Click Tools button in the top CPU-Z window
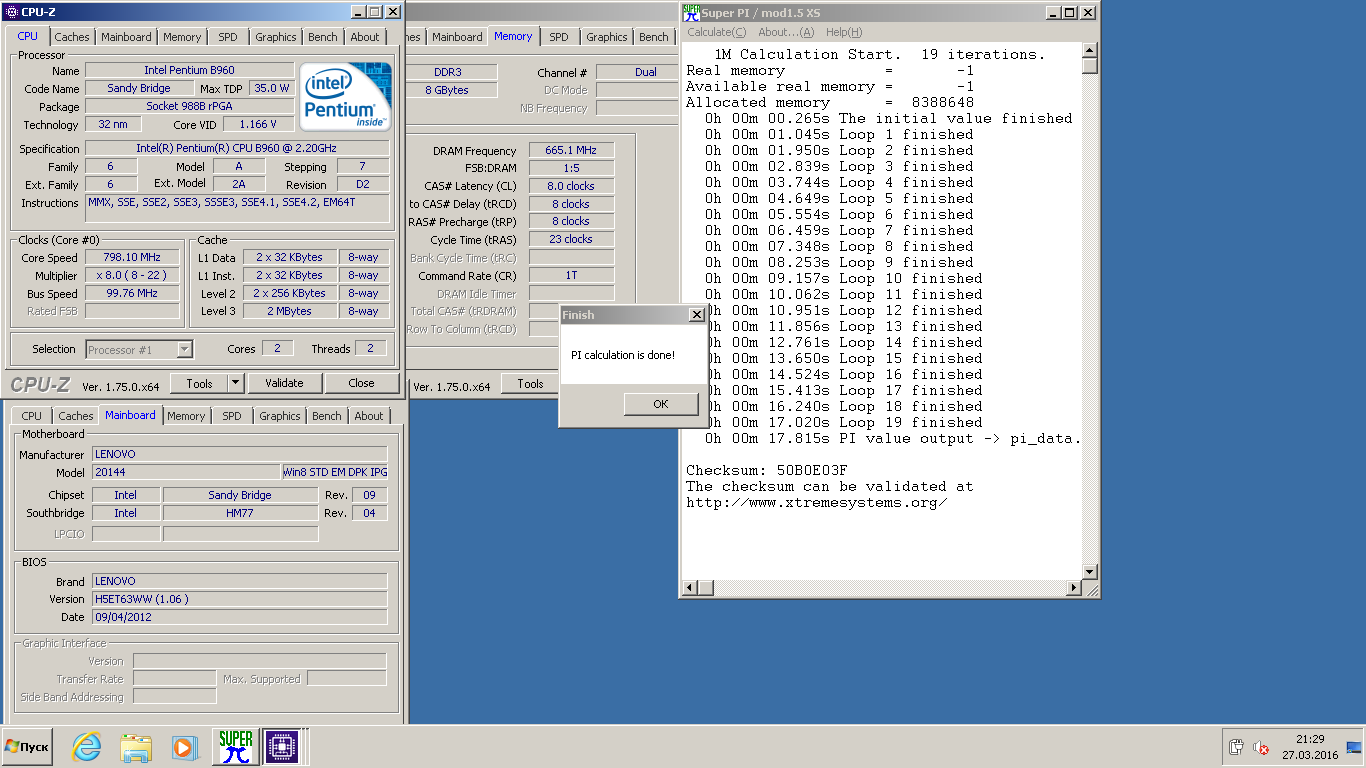 tap(199, 383)
